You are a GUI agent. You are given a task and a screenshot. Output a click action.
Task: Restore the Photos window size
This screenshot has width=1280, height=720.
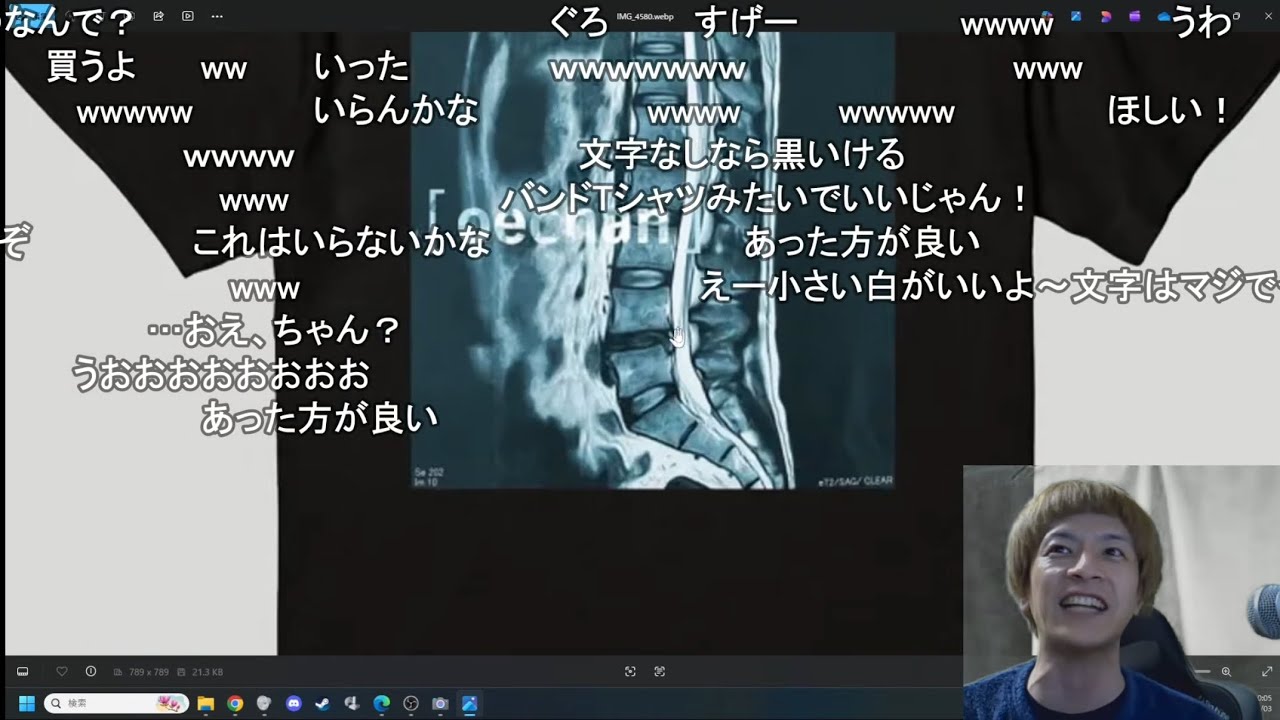pyautogui.click(x=1236, y=16)
